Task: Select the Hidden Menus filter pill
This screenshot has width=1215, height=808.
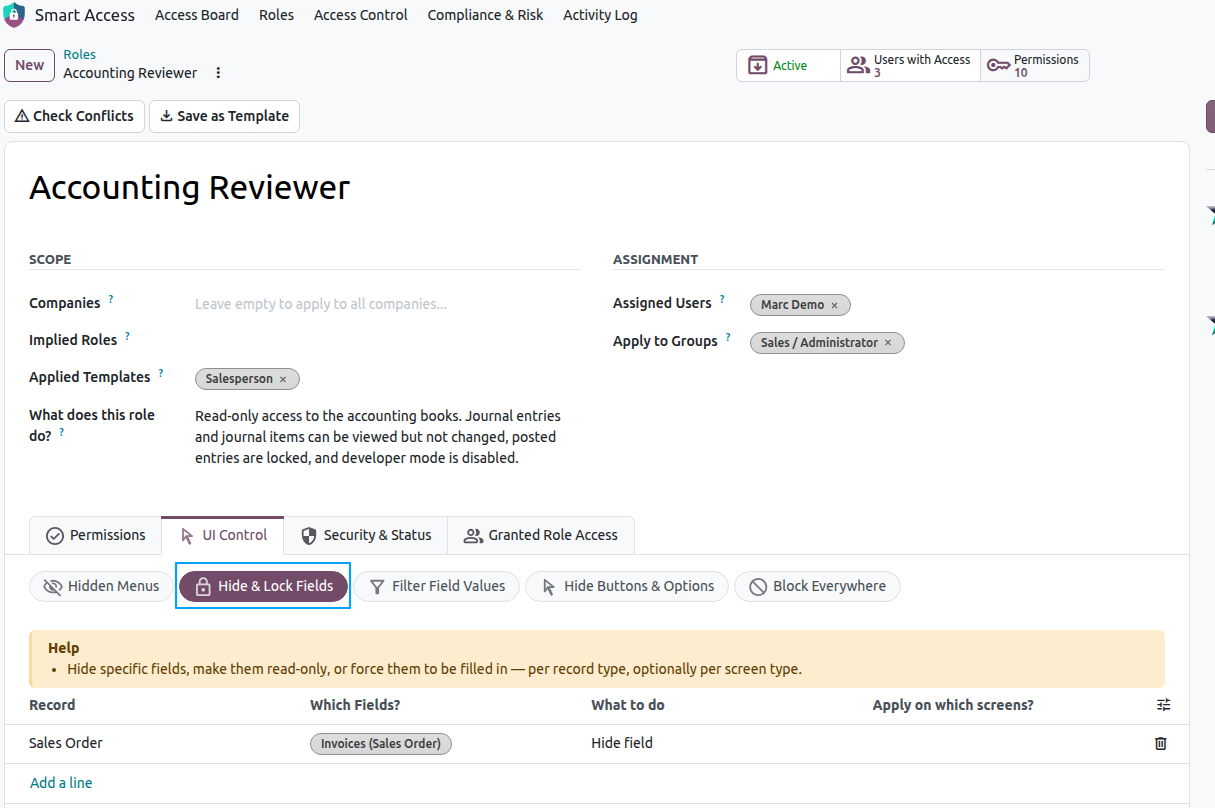Action: pyautogui.click(x=101, y=586)
